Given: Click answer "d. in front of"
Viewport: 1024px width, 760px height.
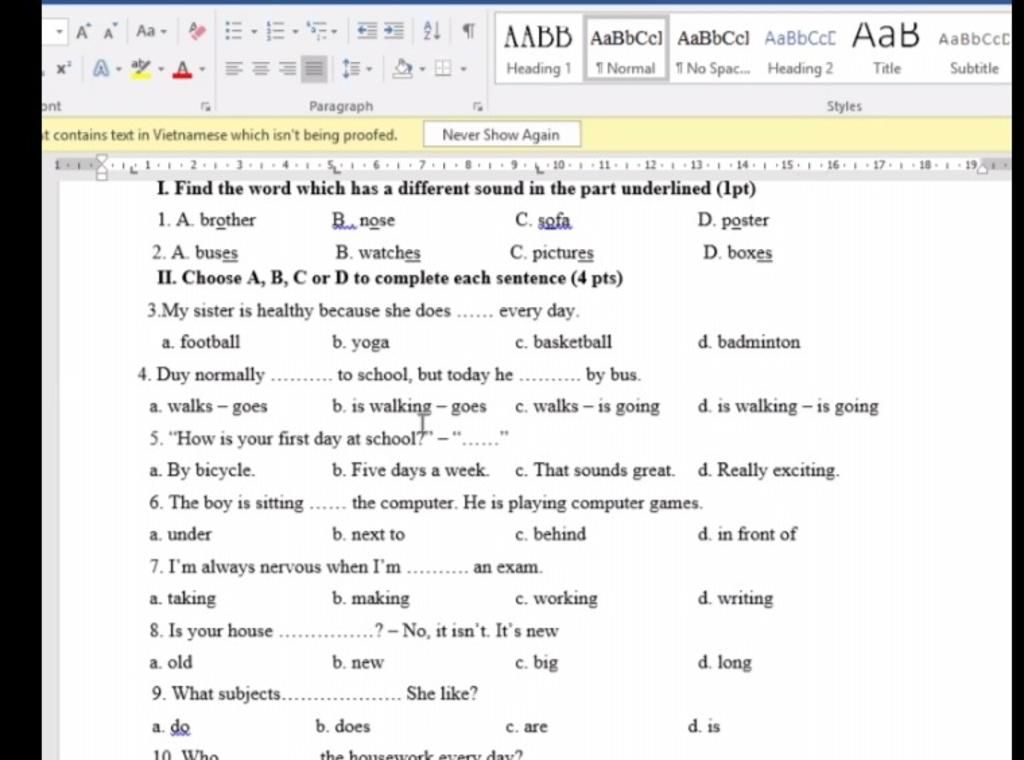Looking at the screenshot, I should [747, 534].
